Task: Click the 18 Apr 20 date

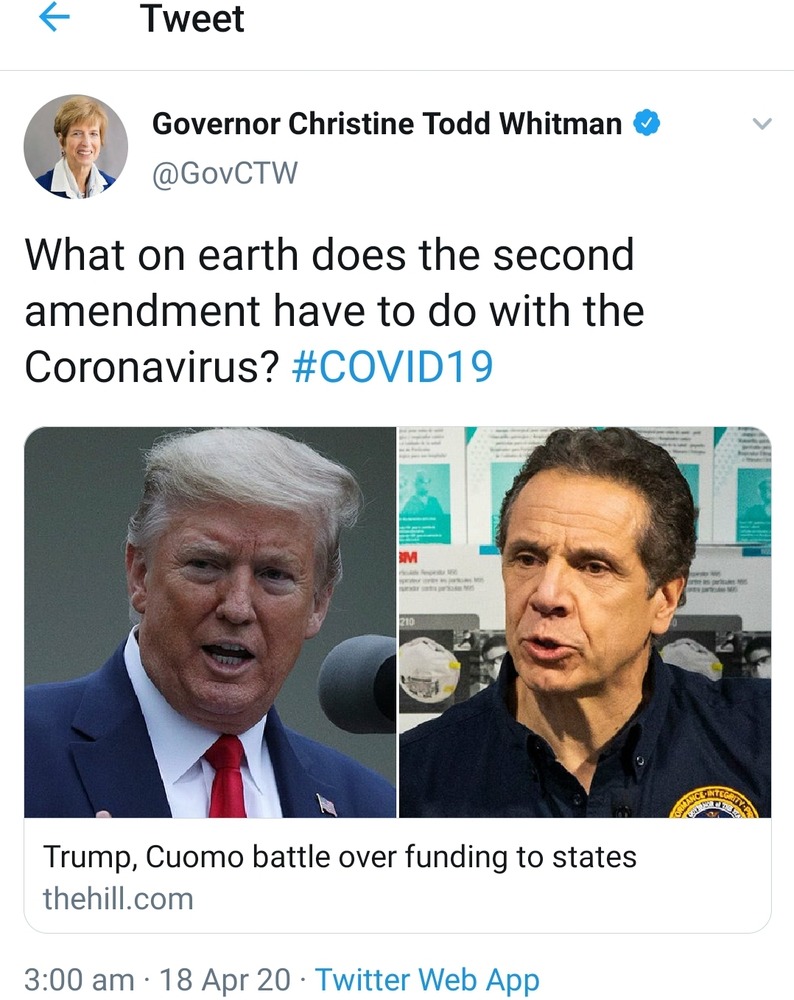Action: click(x=224, y=980)
